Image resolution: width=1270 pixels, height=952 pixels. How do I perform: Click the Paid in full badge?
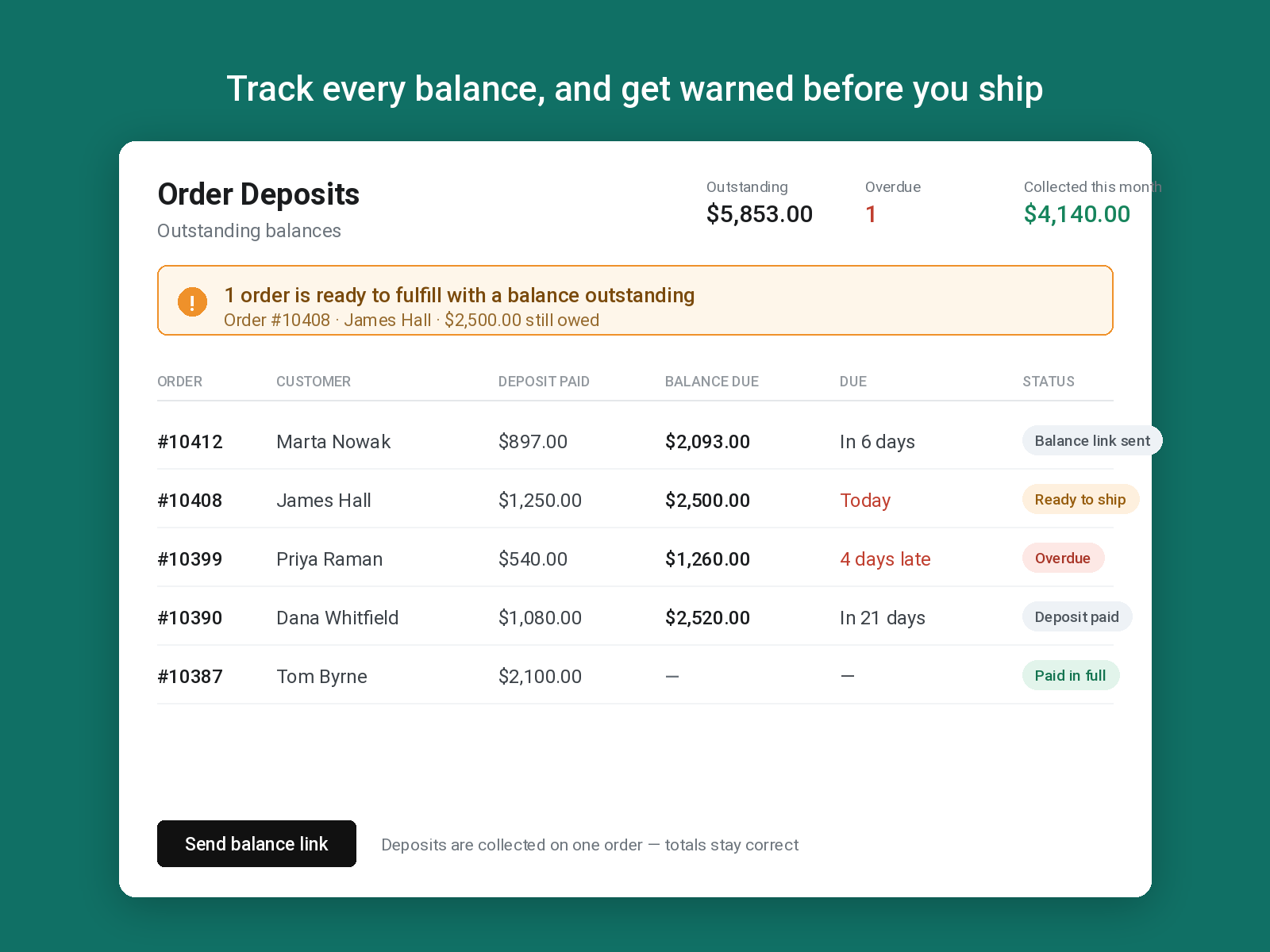pyautogui.click(x=1071, y=675)
